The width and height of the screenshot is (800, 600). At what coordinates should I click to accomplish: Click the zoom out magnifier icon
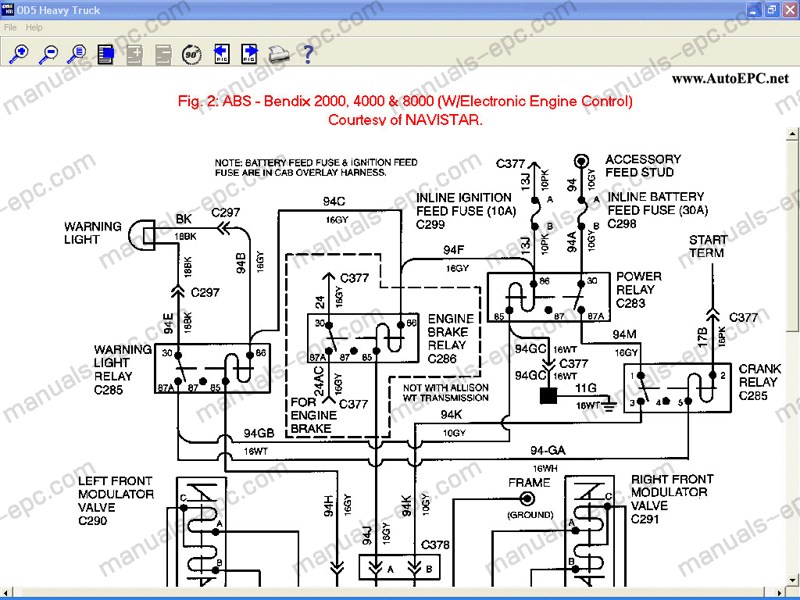[x=48, y=54]
